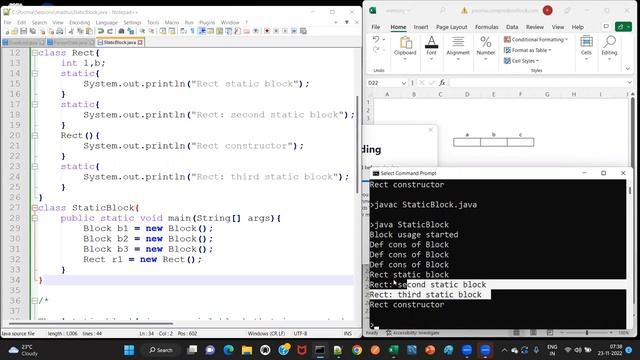The image size is (640, 360).
Task: Click Find binoculars icon in Notepad++
Action: pyautogui.click(x=121, y=31)
